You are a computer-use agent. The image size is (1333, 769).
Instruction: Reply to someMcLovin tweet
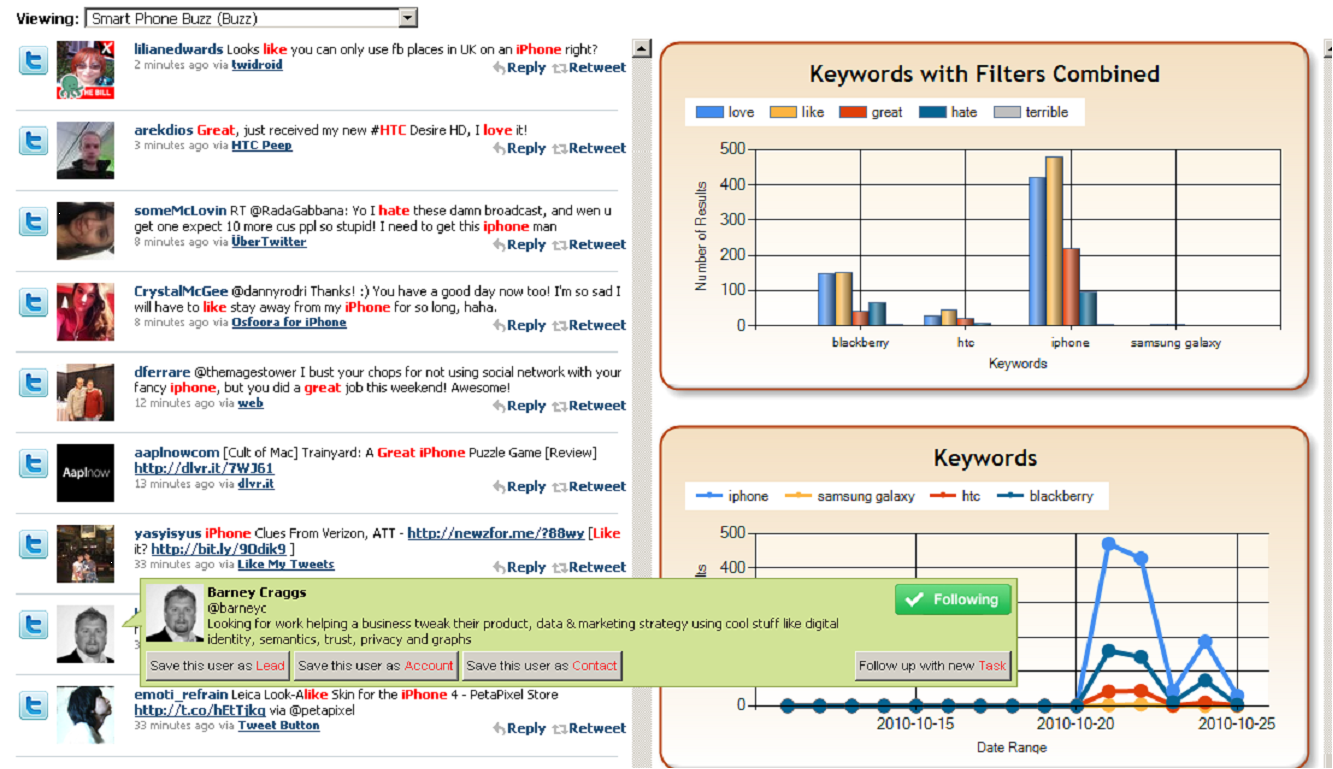(519, 244)
